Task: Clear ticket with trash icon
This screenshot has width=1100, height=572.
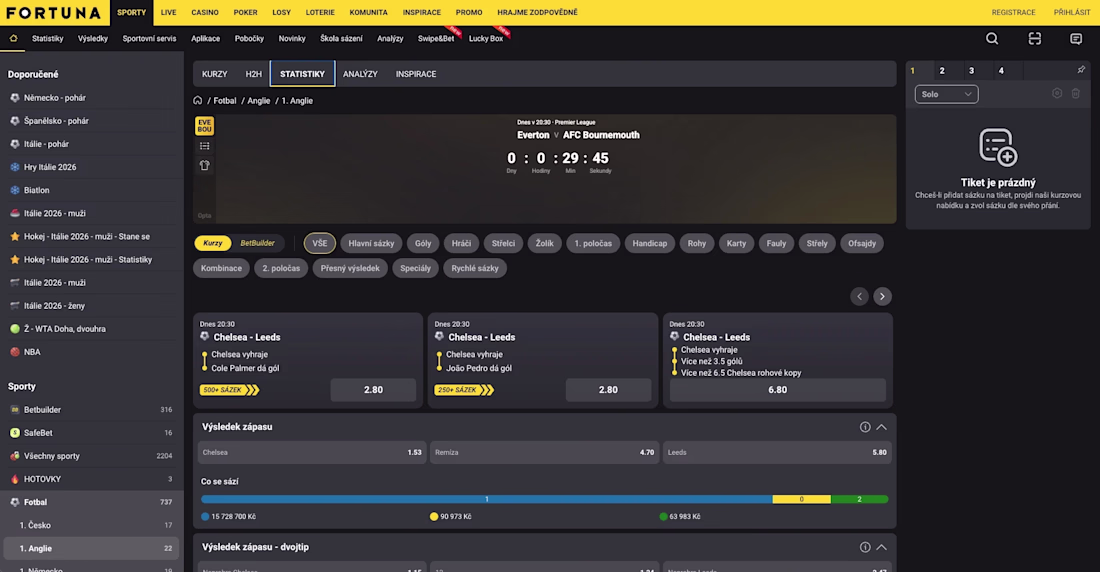Action: (1075, 93)
